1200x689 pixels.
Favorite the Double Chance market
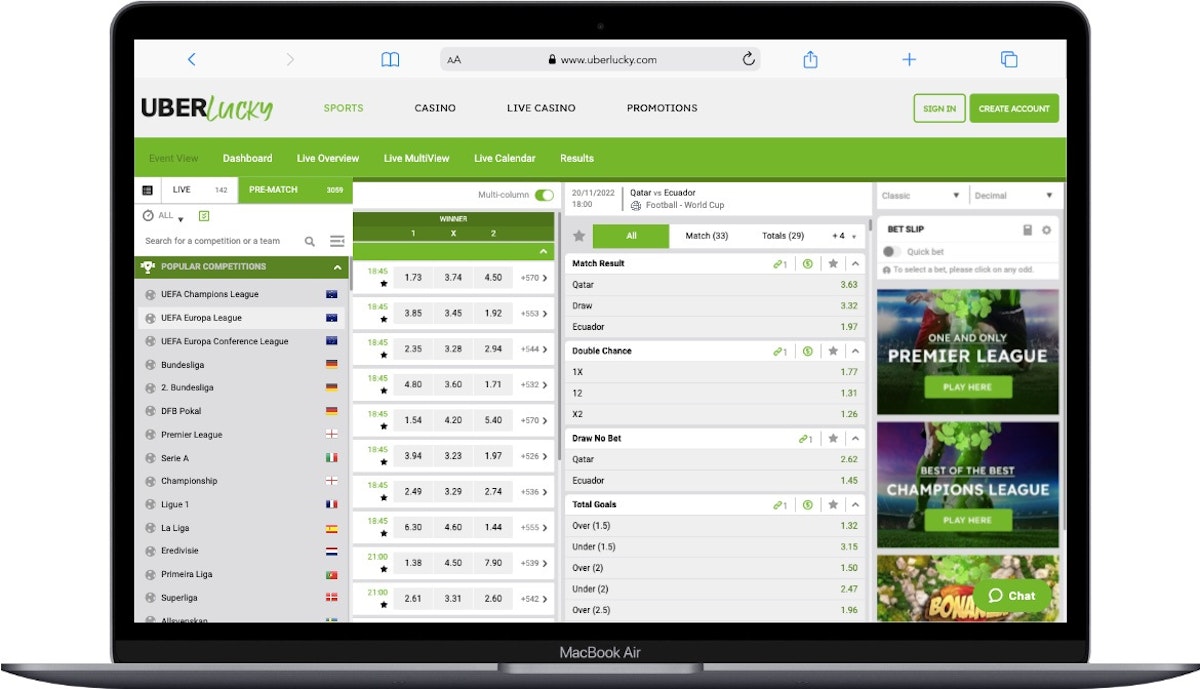(832, 351)
